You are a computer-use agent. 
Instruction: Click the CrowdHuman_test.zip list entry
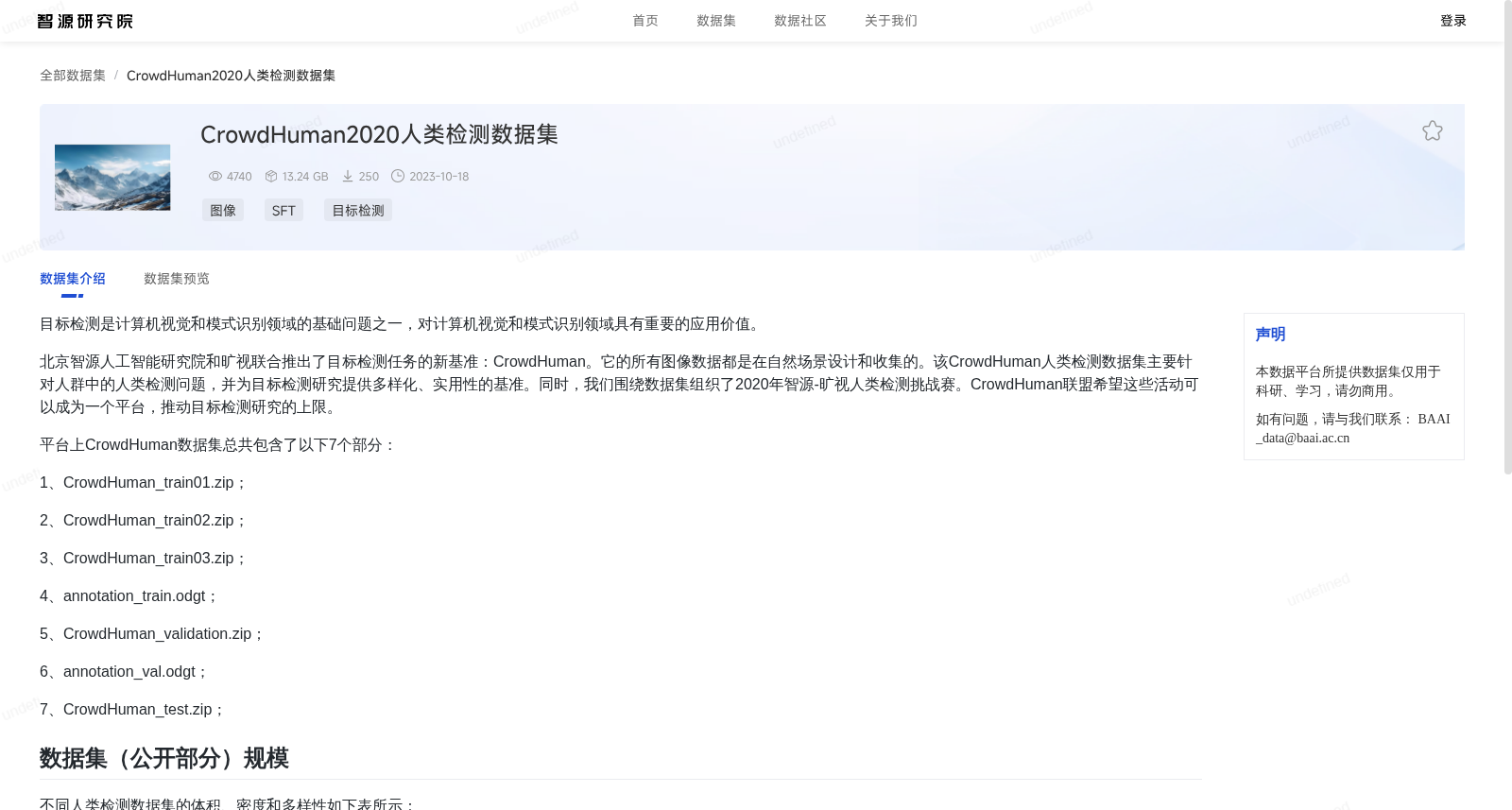[x=132, y=710]
